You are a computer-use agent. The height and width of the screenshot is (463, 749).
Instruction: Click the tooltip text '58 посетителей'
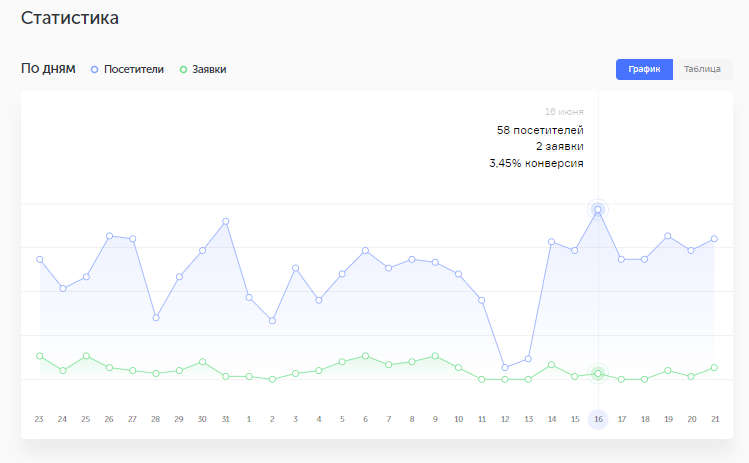pyautogui.click(x=540, y=130)
